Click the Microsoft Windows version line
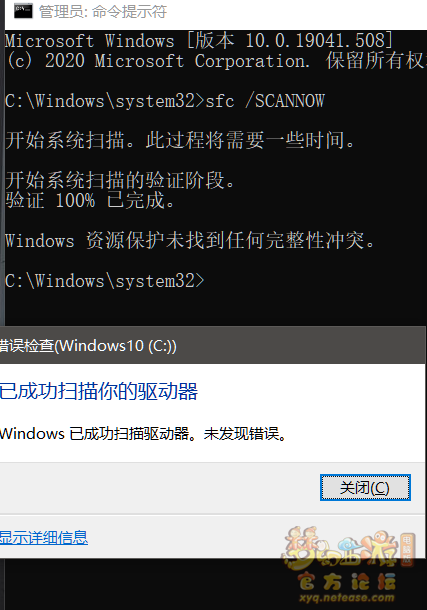The height and width of the screenshot is (610, 427). click(199, 40)
